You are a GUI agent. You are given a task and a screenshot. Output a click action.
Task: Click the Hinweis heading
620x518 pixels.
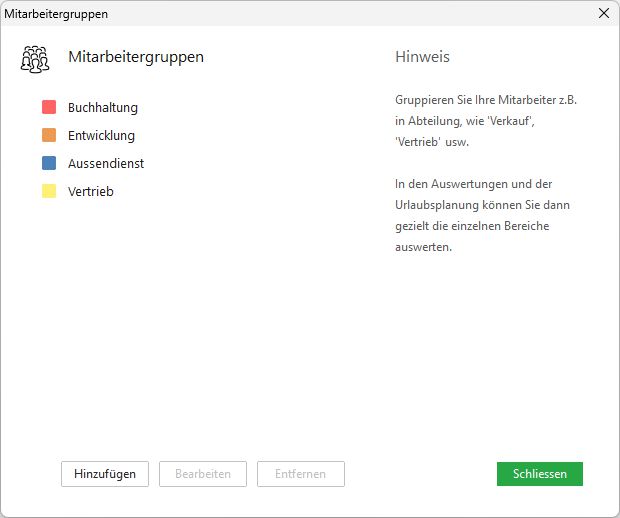pyautogui.click(x=422, y=57)
